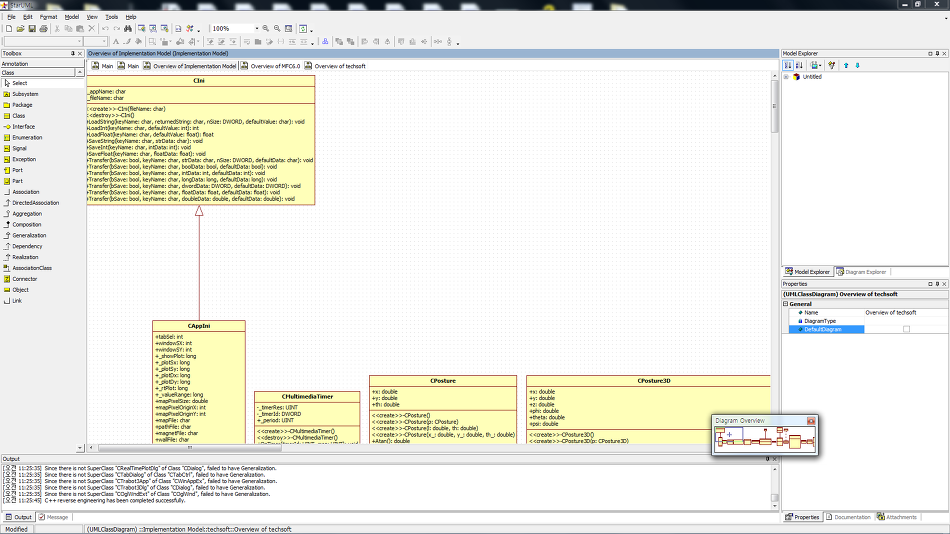Click the Enumeration tool in Toolbox
The height and width of the screenshot is (534, 950).
[x=27, y=138]
